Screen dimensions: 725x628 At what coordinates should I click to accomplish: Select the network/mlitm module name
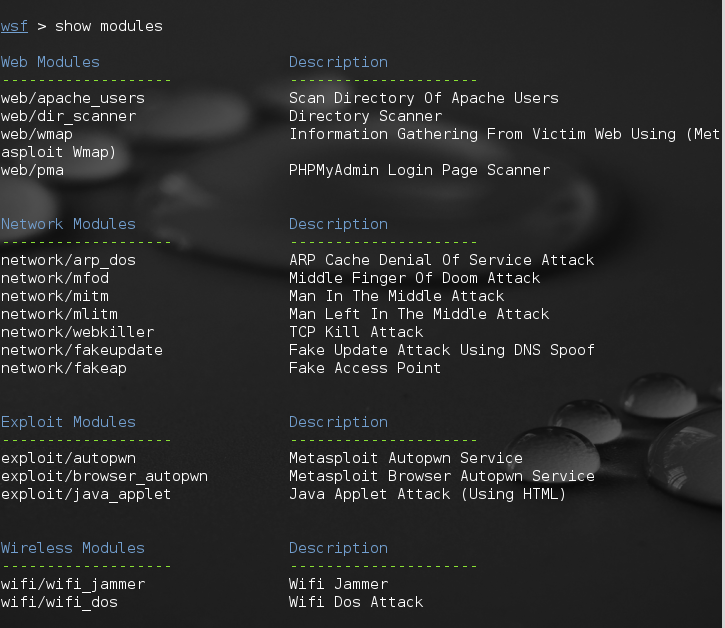[59, 314]
